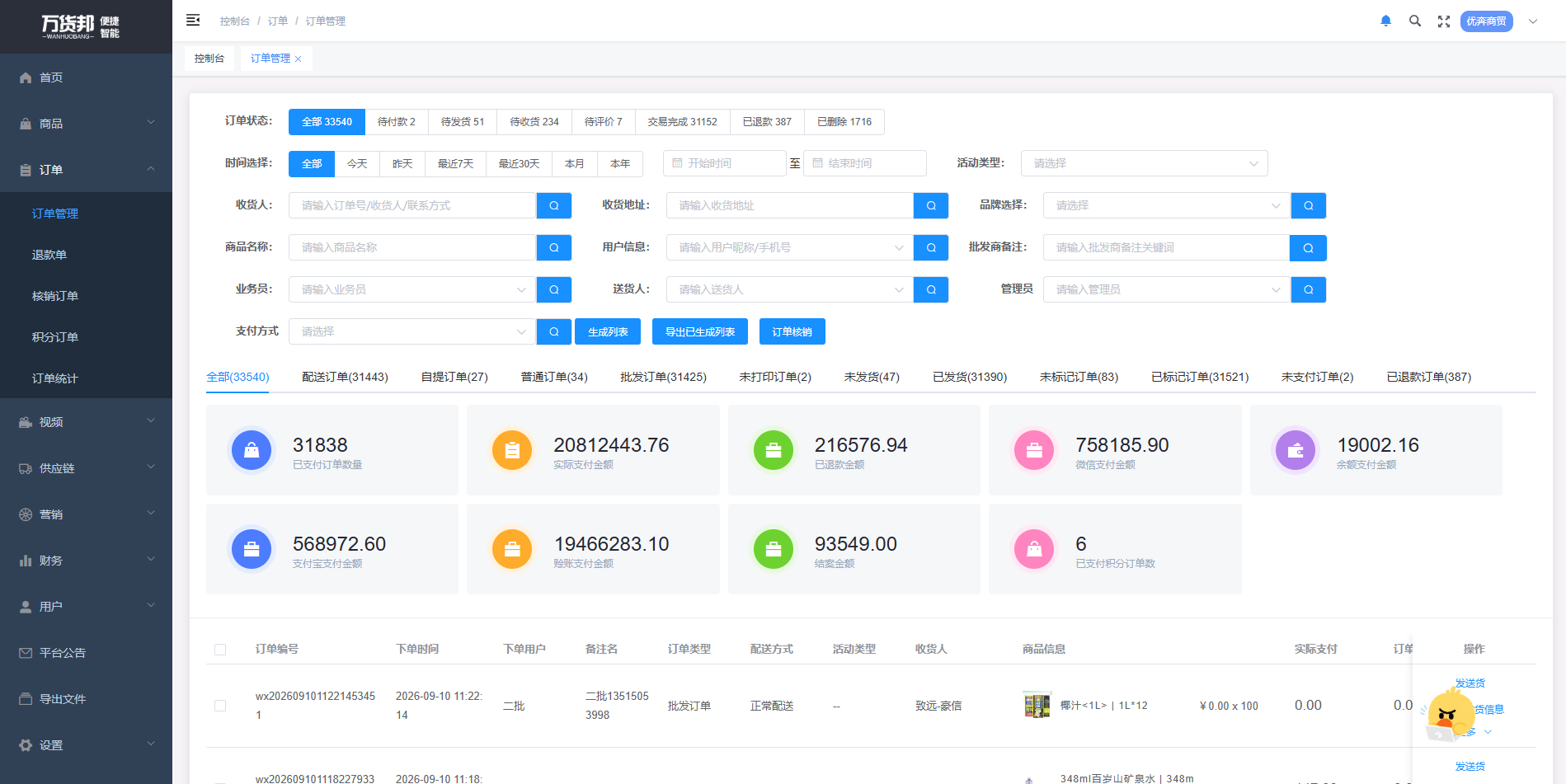This screenshot has width=1566, height=784.
Task: Select 本月 time range
Action: (x=575, y=164)
